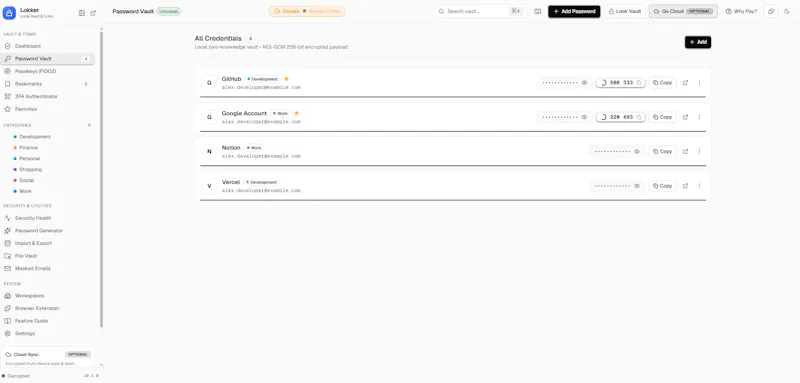Click the GitHub letter G avatar
This screenshot has width=800, height=383.
(209, 83)
